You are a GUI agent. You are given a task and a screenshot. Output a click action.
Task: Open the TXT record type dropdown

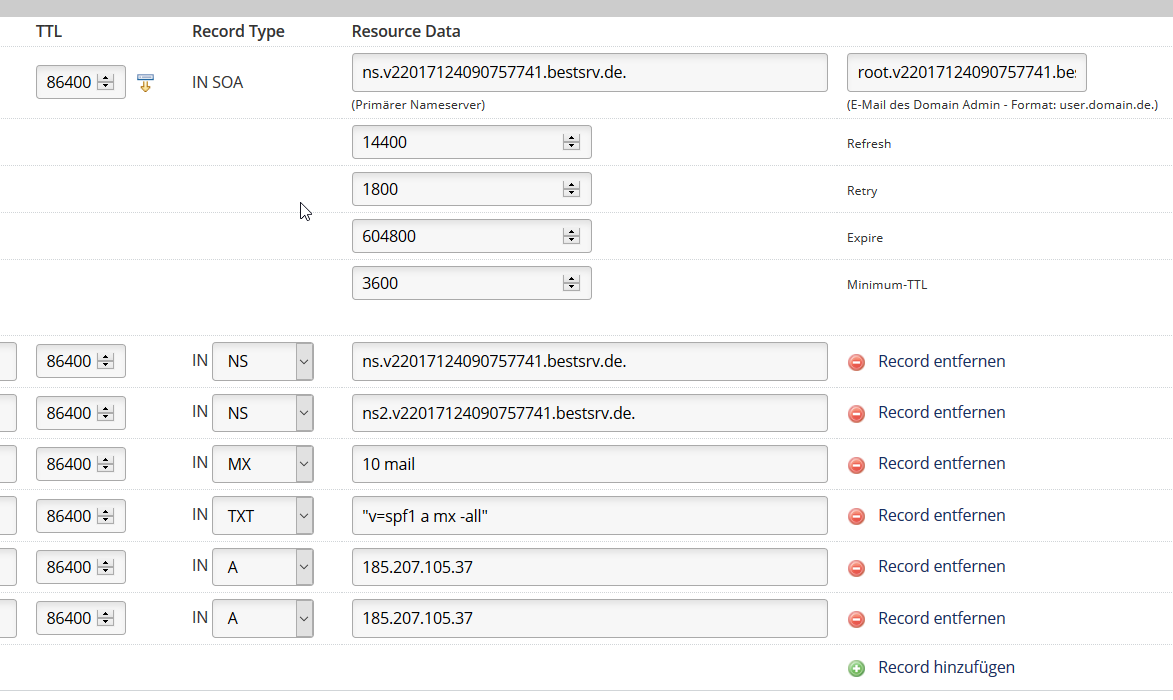pyautogui.click(x=304, y=516)
